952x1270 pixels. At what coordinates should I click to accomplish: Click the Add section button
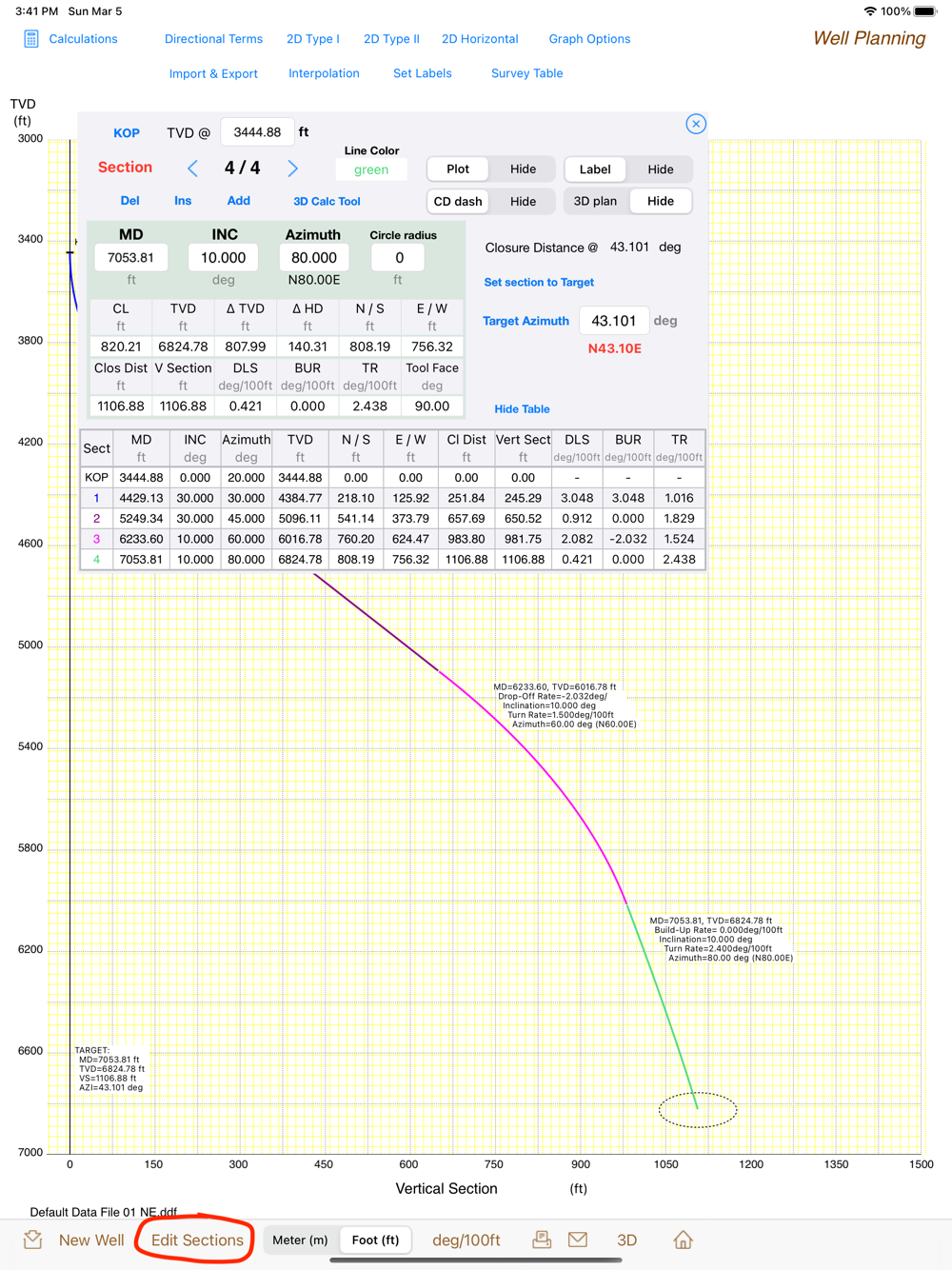point(238,201)
